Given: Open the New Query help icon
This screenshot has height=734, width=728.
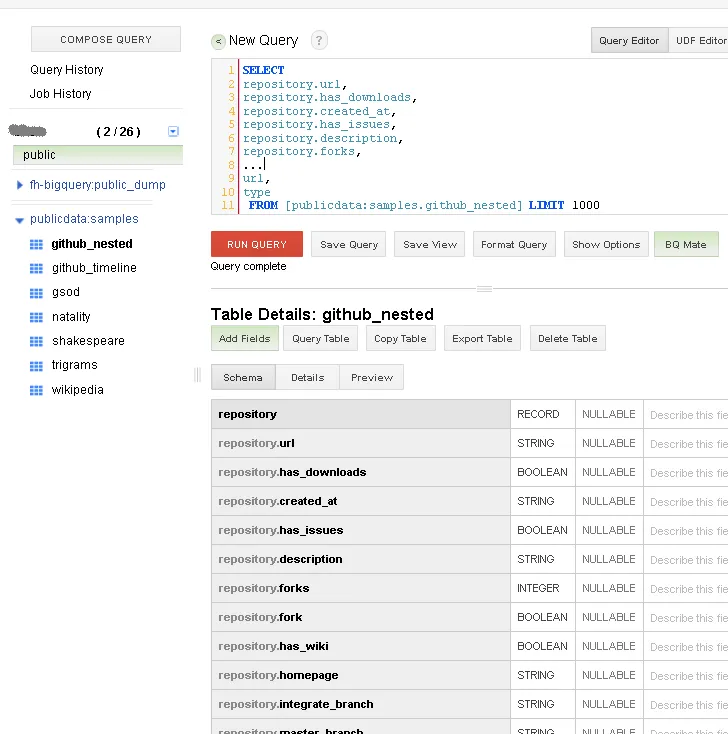Looking at the screenshot, I should coord(319,41).
